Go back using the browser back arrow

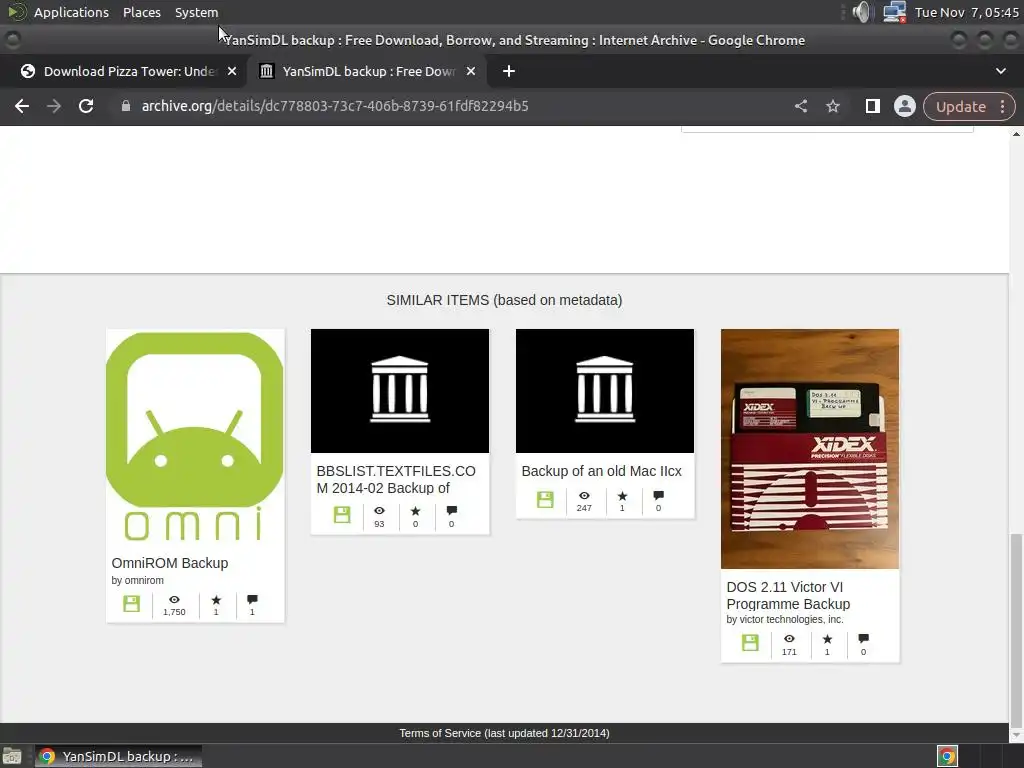click(x=22, y=106)
